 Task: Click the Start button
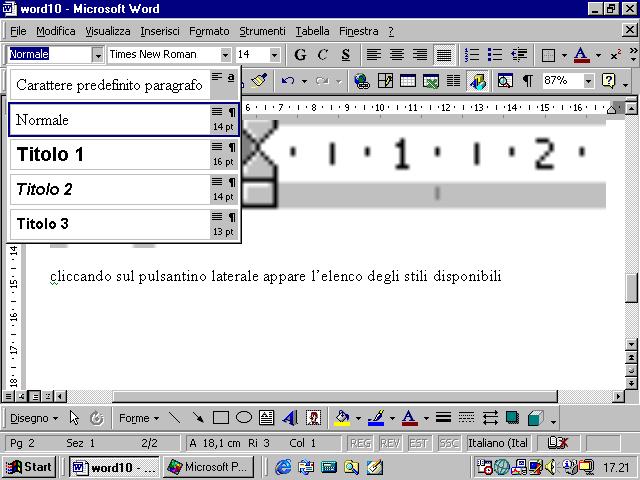[x=29, y=467]
